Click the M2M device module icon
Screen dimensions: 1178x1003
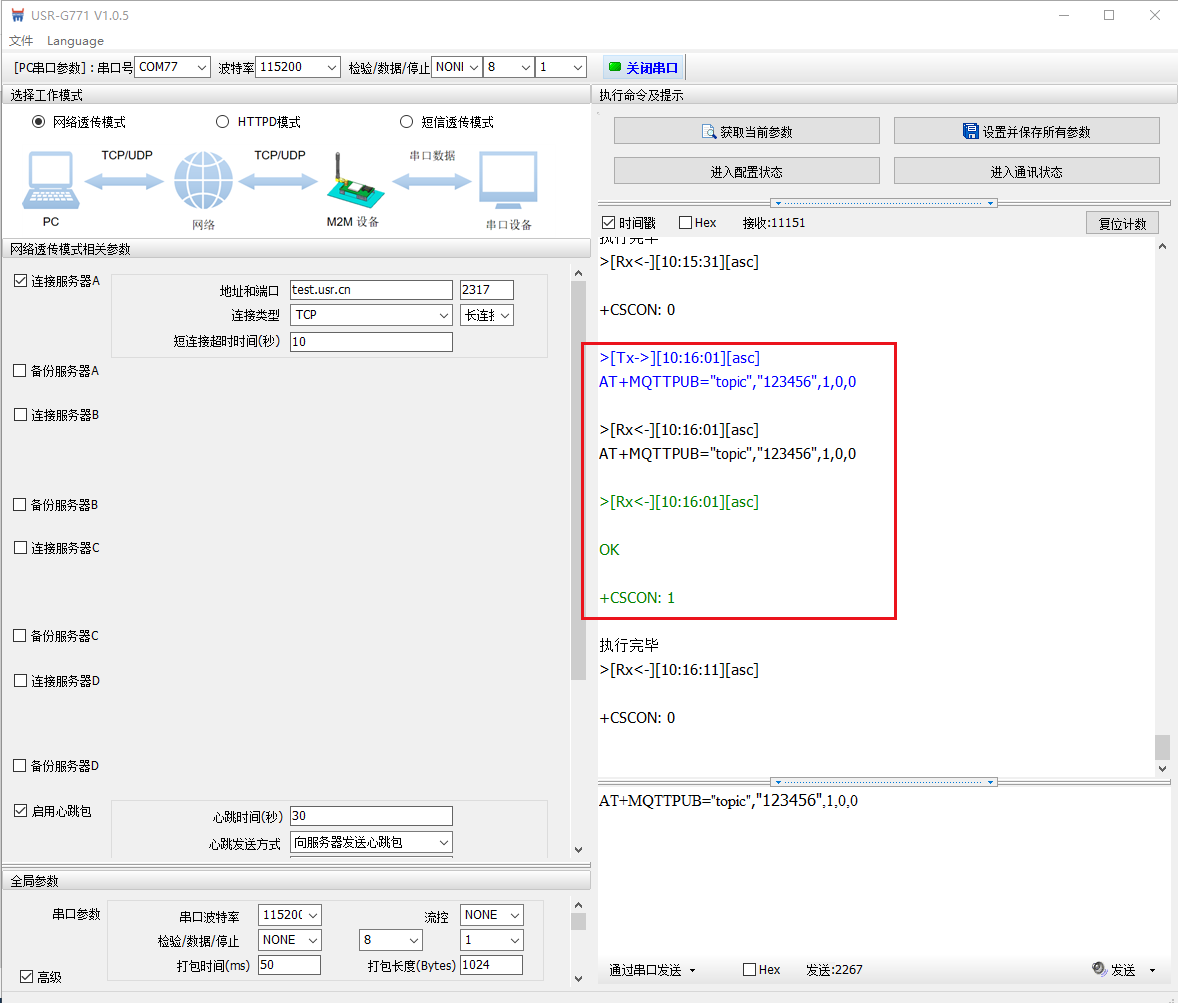tap(352, 183)
